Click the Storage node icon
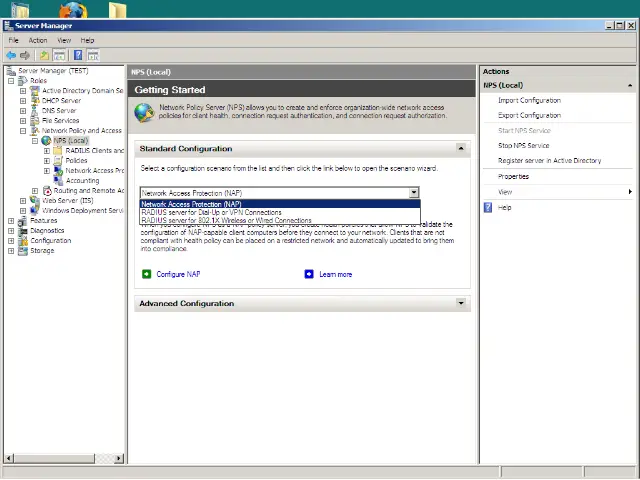This screenshot has width=640, height=480. [23, 251]
